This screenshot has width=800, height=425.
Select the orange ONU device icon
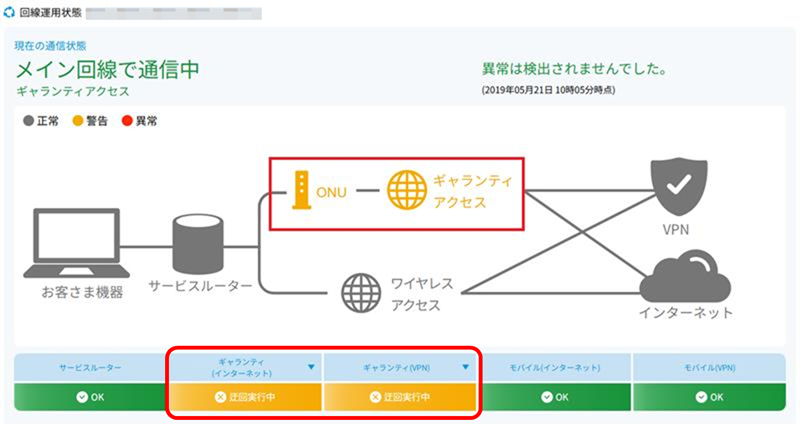click(299, 189)
